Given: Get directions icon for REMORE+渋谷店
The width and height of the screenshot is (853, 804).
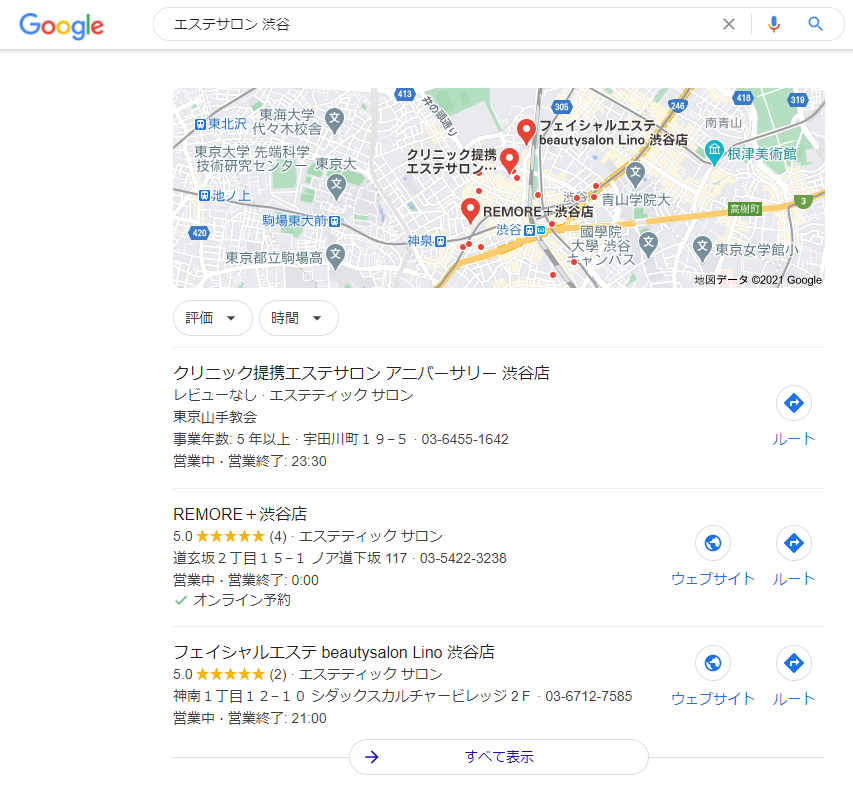Looking at the screenshot, I should (x=794, y=543).
